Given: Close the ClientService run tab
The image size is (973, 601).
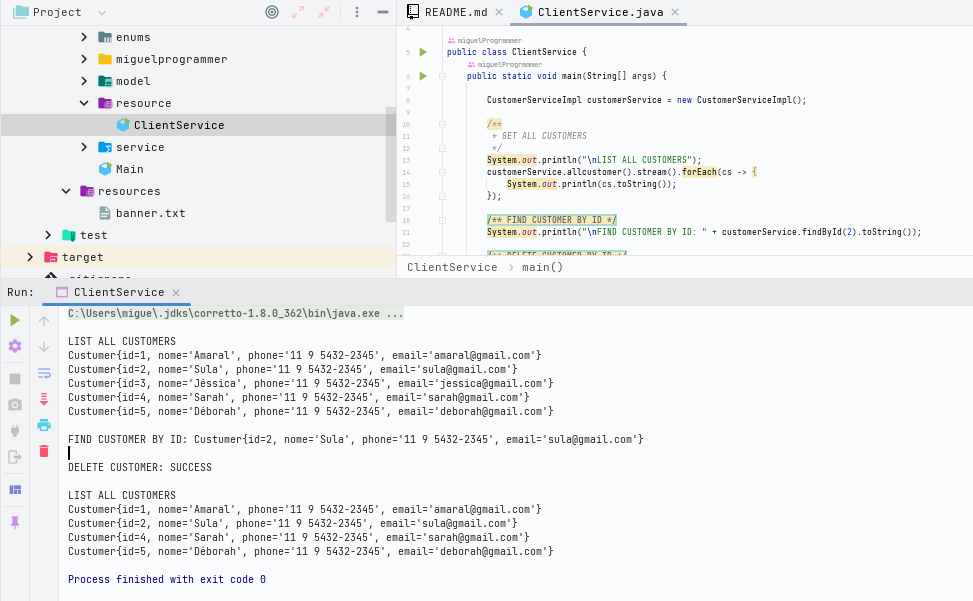Looking at the screenshot, I should click(176, 293).
